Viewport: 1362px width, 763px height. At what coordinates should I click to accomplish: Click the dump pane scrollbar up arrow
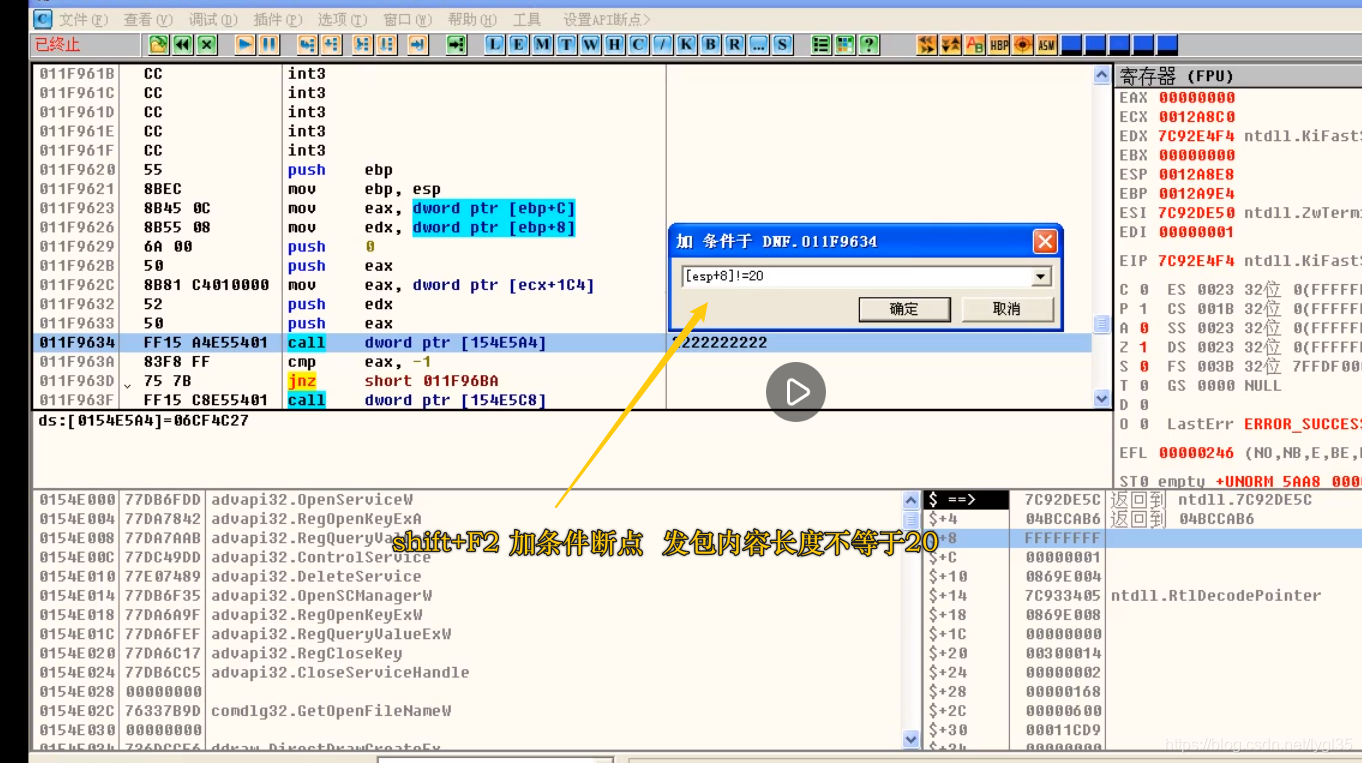coord(911,500)
